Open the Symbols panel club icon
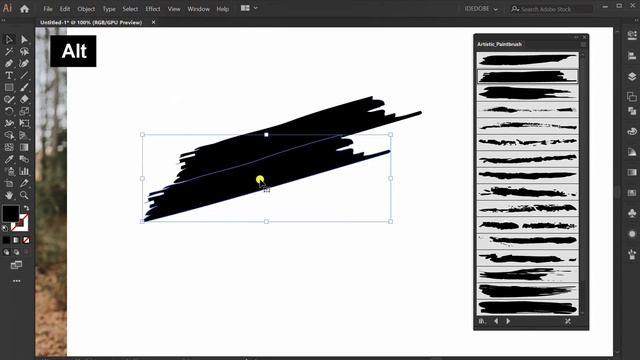Screen dimensions: 640x360 [x=632, y=213]
